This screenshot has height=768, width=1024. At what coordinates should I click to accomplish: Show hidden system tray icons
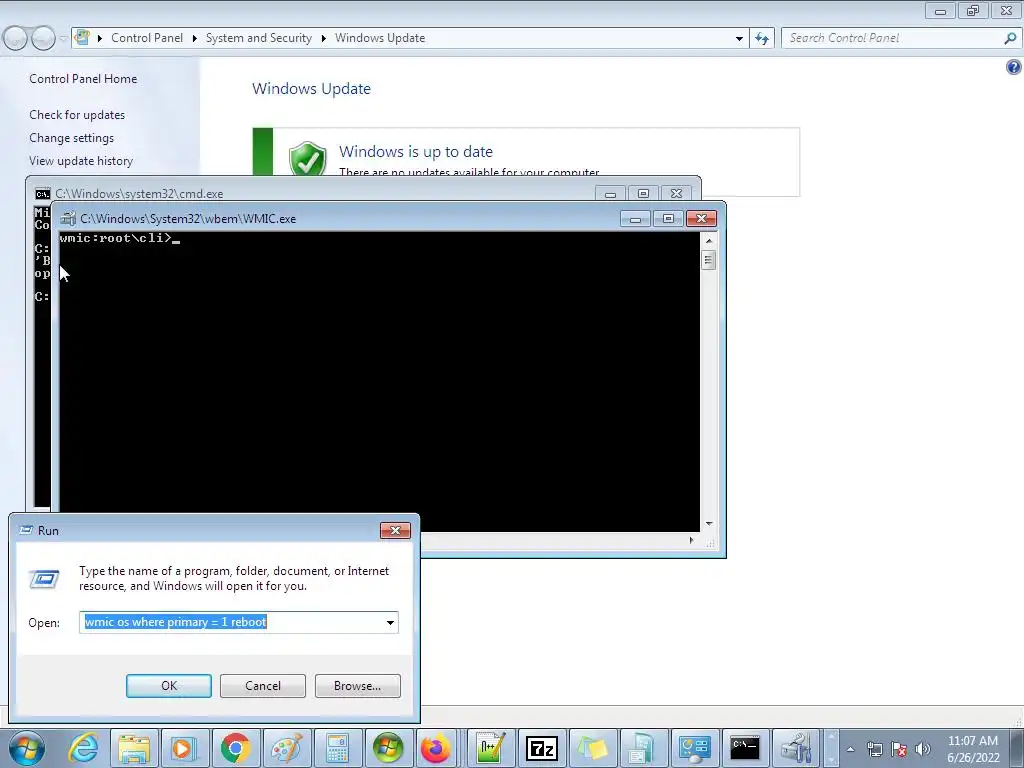click(x=850, y=749)
